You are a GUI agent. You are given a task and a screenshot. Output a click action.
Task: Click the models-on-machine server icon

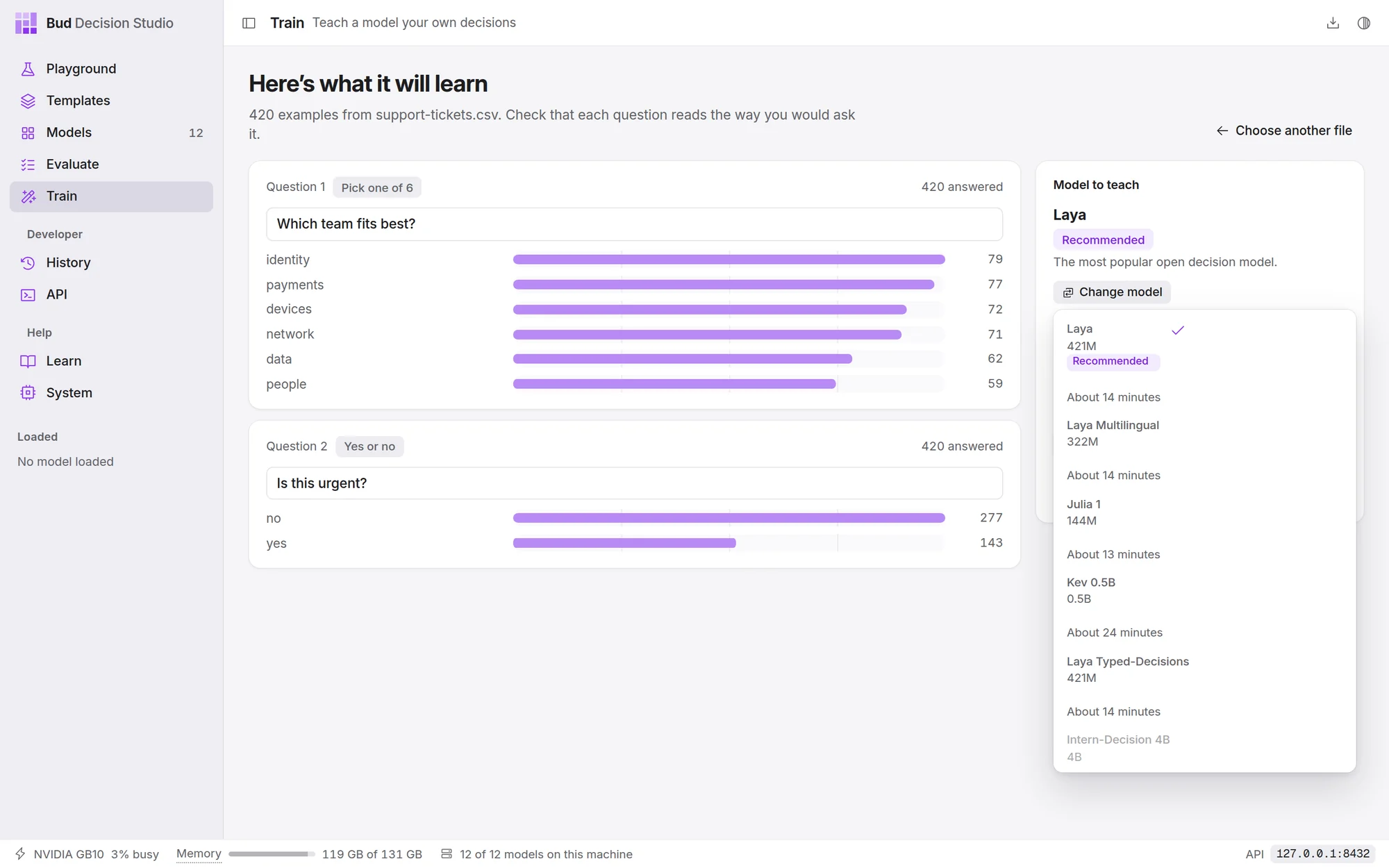coord(447,853)
